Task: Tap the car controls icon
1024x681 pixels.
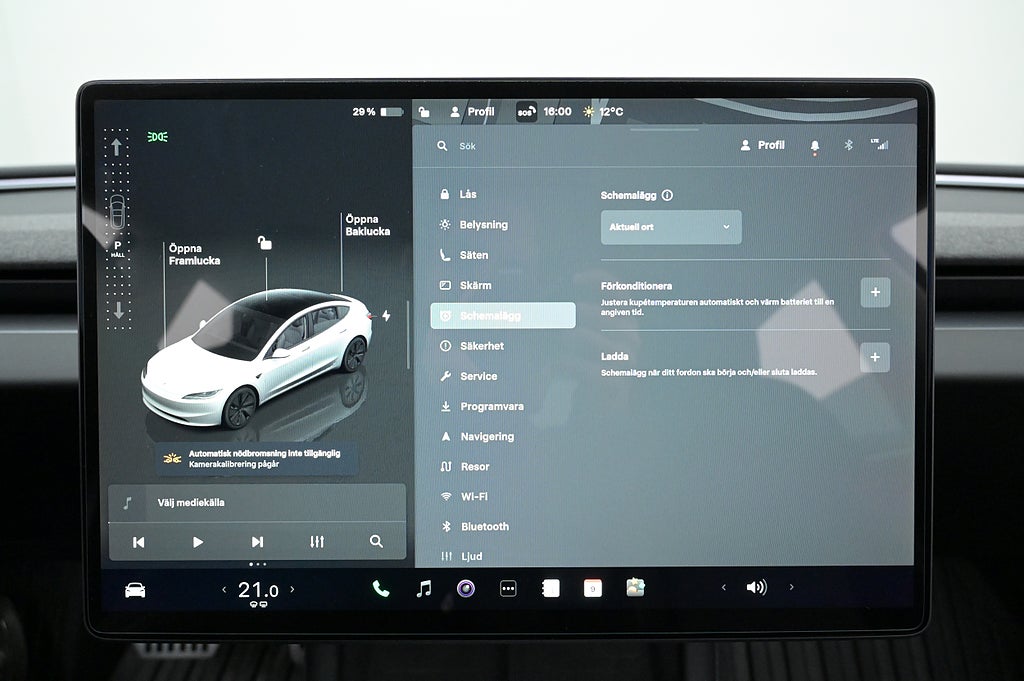Action: coord(135,590)
